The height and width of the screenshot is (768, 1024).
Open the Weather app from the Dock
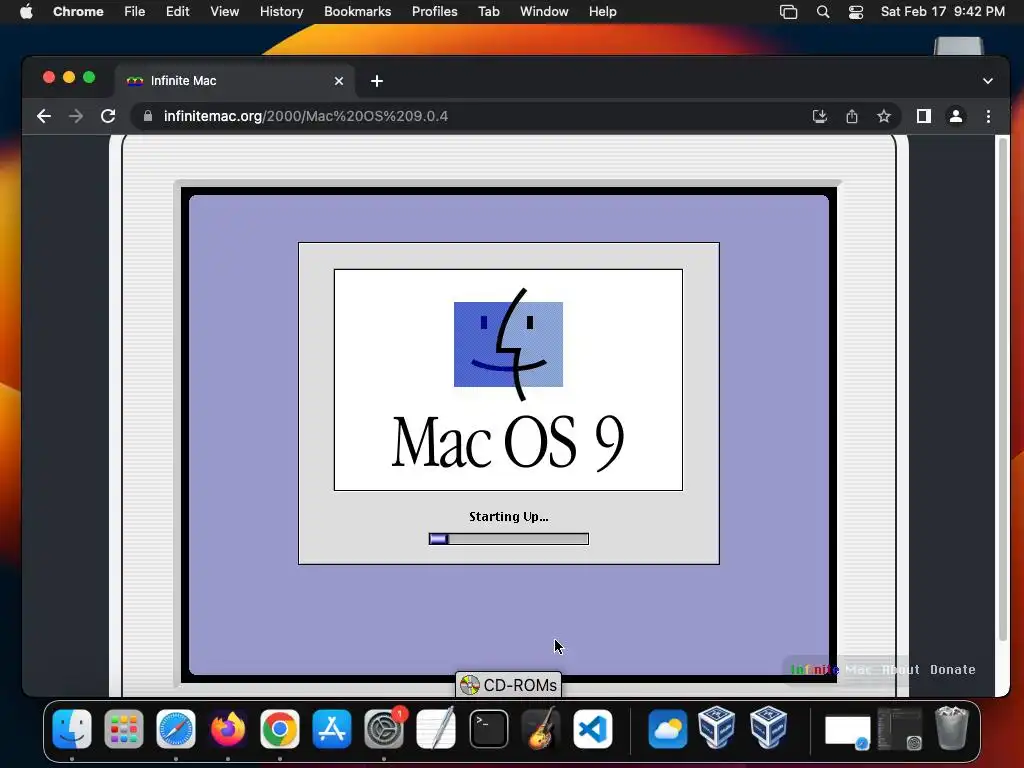point(667,729)
